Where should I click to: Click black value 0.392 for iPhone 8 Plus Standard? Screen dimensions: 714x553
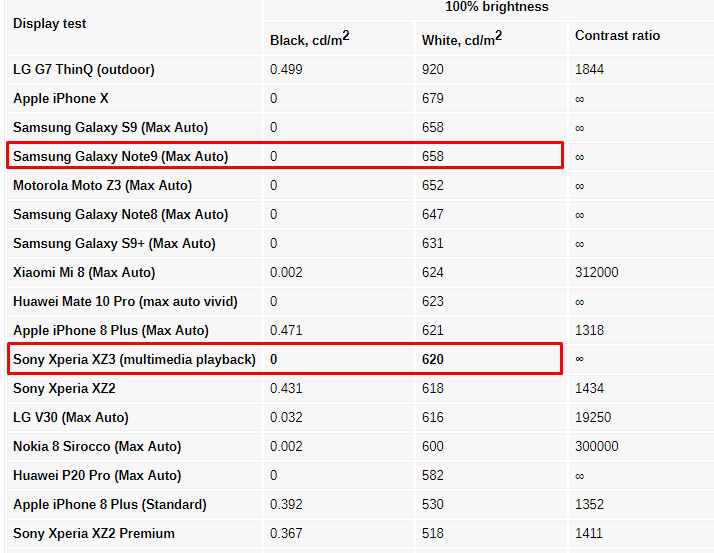286,505
